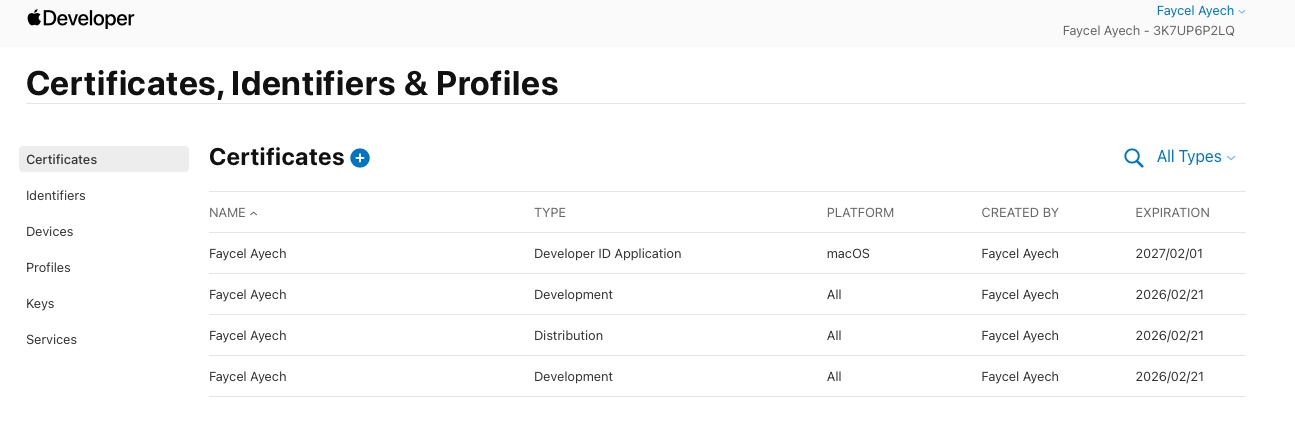Open the Faycel Ayech account dropdown
The height and width of the screenshot is (445, 1295).
[1200, 11]
